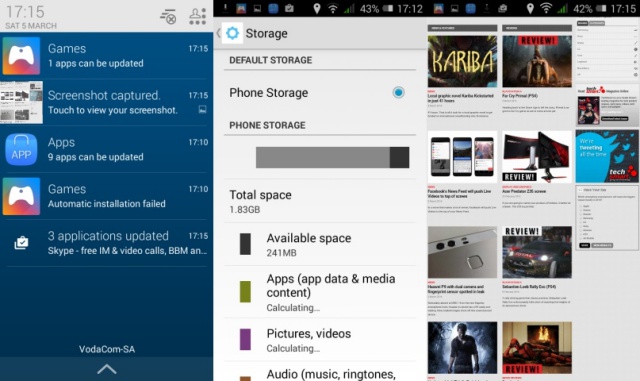Tap Wi-Fi icon in Storage status bar
This screenshot has width=640, height=381.
click(333, 8)
